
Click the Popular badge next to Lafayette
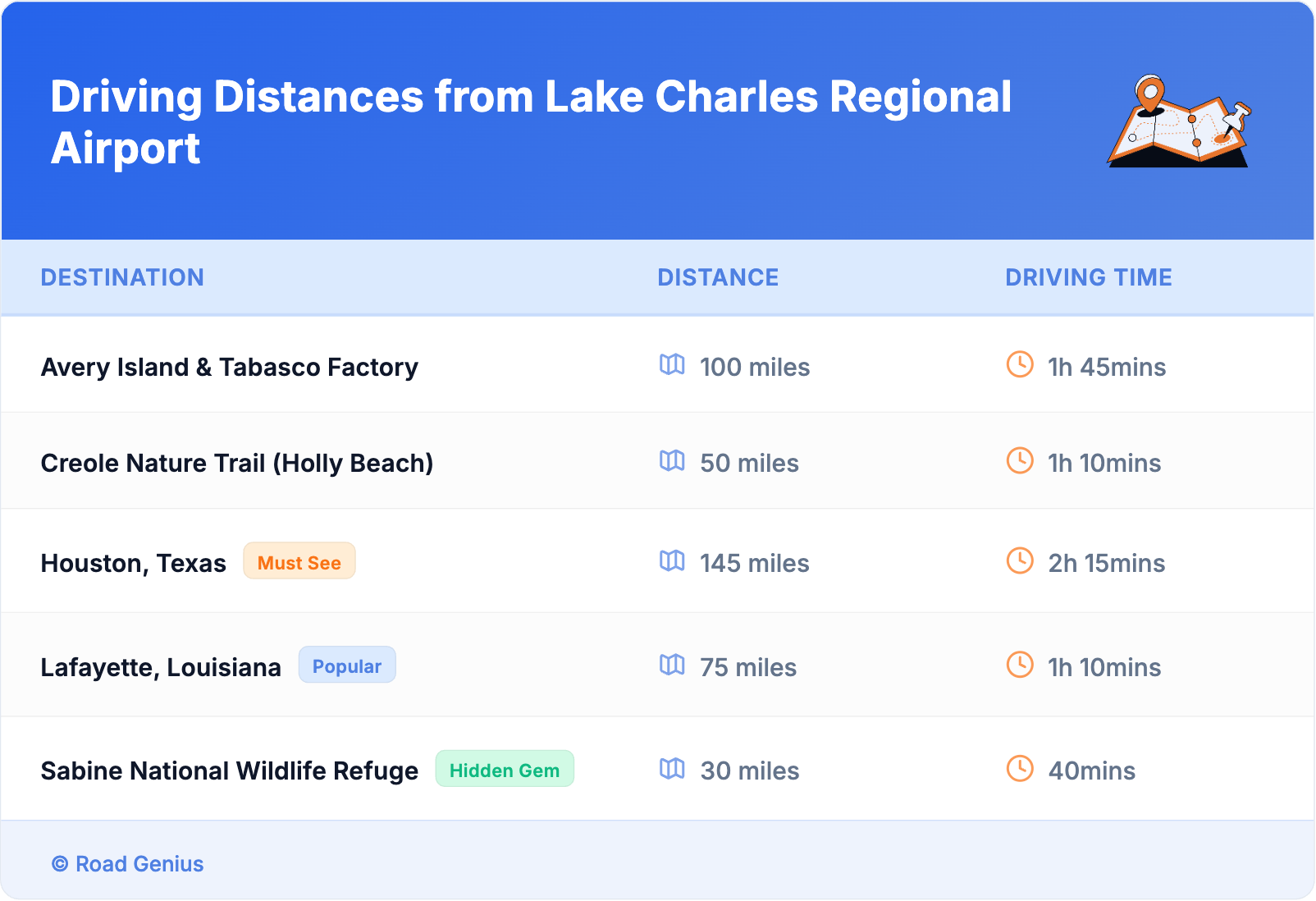(347, 665)
